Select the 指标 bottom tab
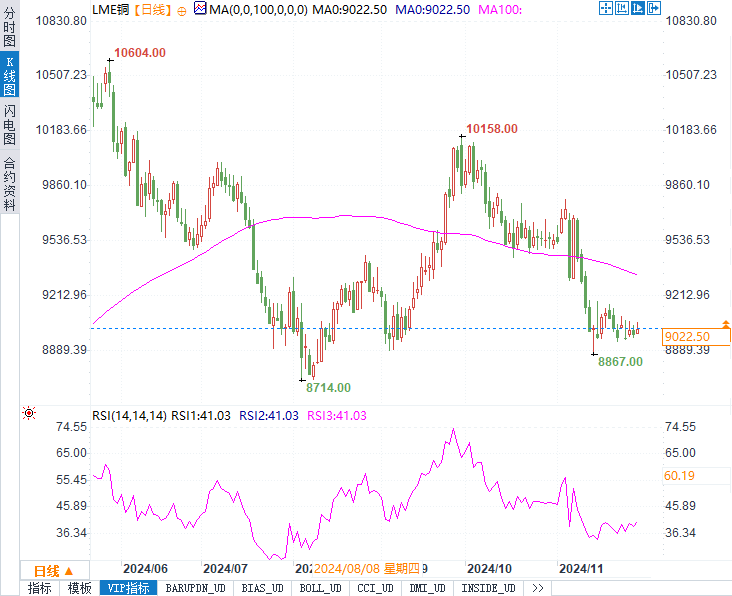732x596 pixels. [40, 588]
